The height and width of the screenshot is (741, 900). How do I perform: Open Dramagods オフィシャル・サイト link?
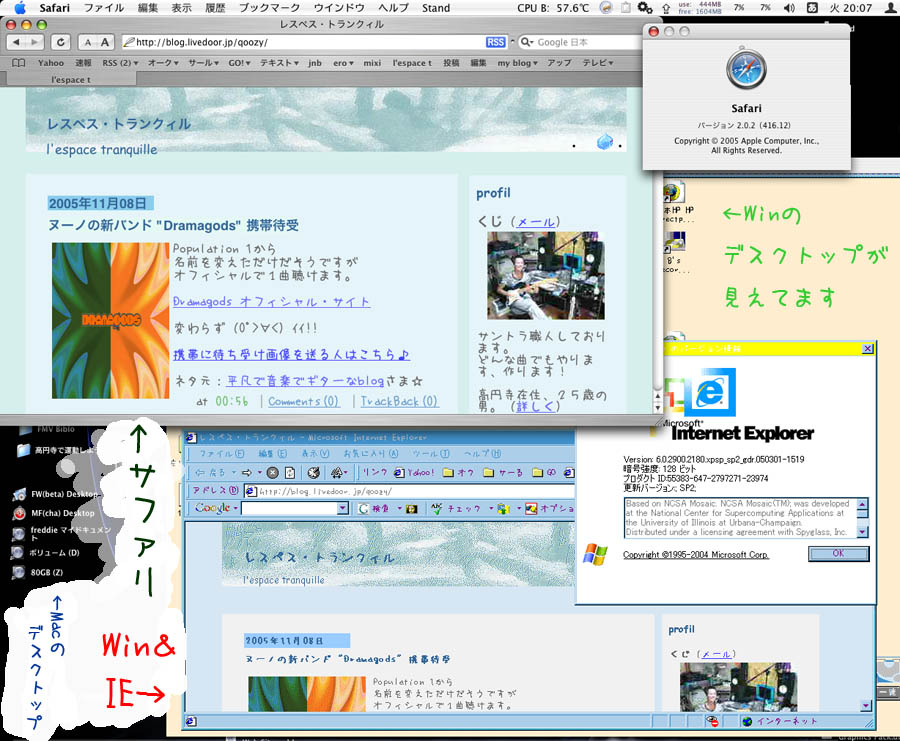coord(271,302)
